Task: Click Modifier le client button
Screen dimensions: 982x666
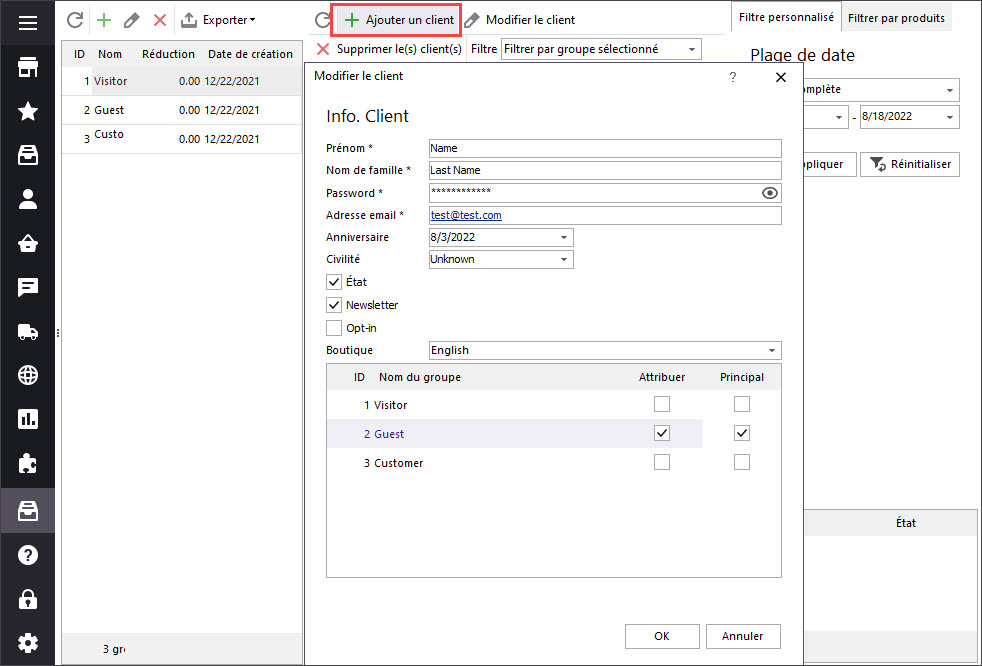Action: pyautogui.click(x=521, y=20)
